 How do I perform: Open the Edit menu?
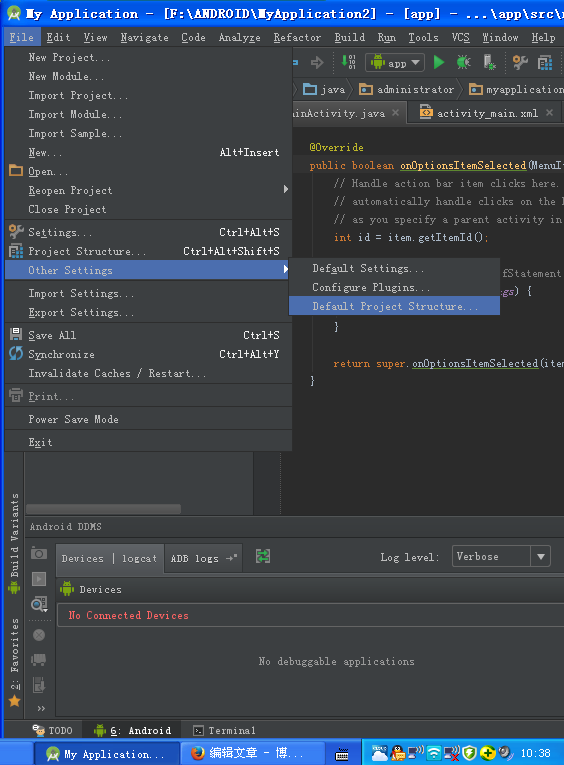[58, 37]
